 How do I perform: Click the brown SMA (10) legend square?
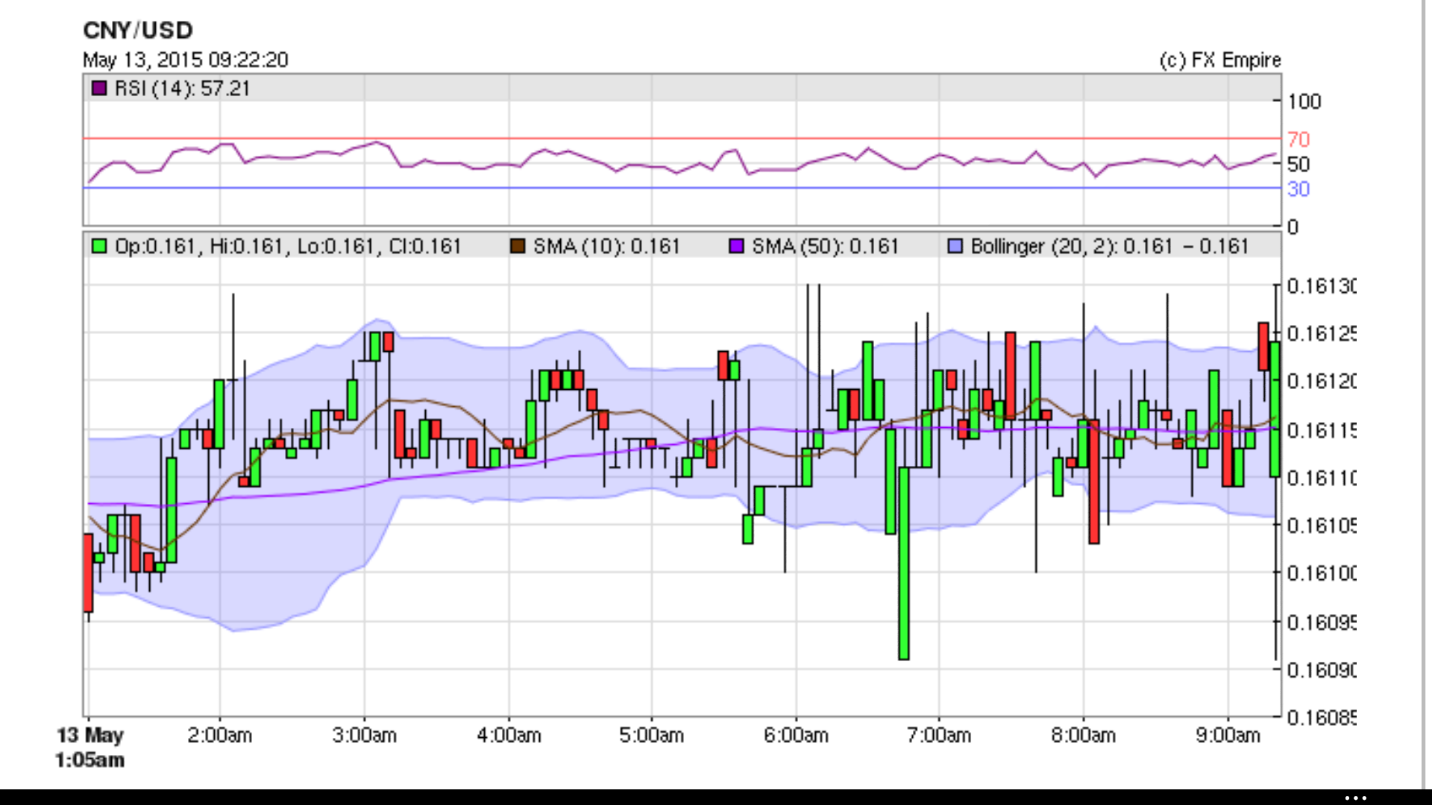click(x=517, y=246)
